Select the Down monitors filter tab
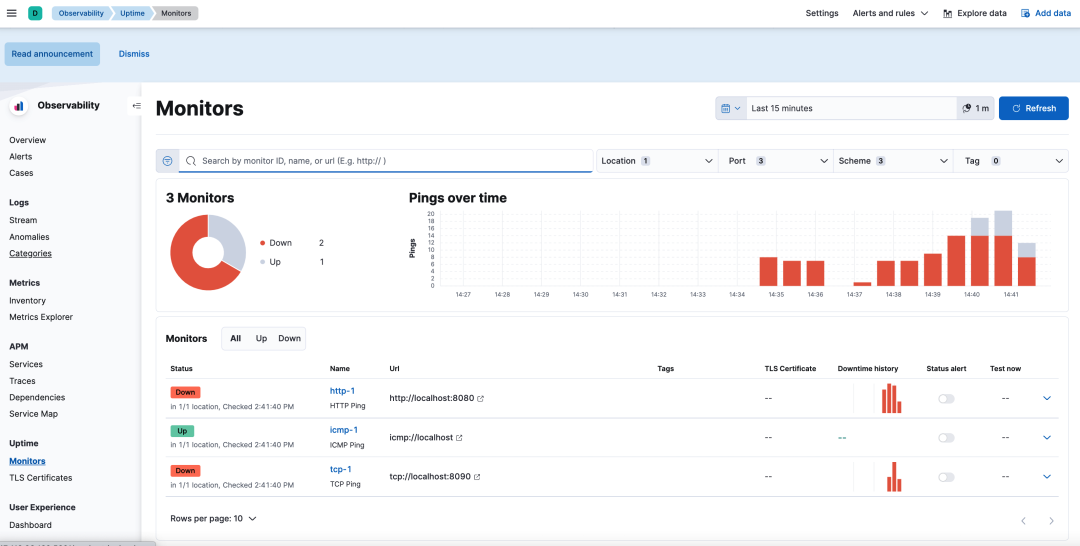Image resolution: width=1080 pixels, height=546 pixels. tap(289, 339)
